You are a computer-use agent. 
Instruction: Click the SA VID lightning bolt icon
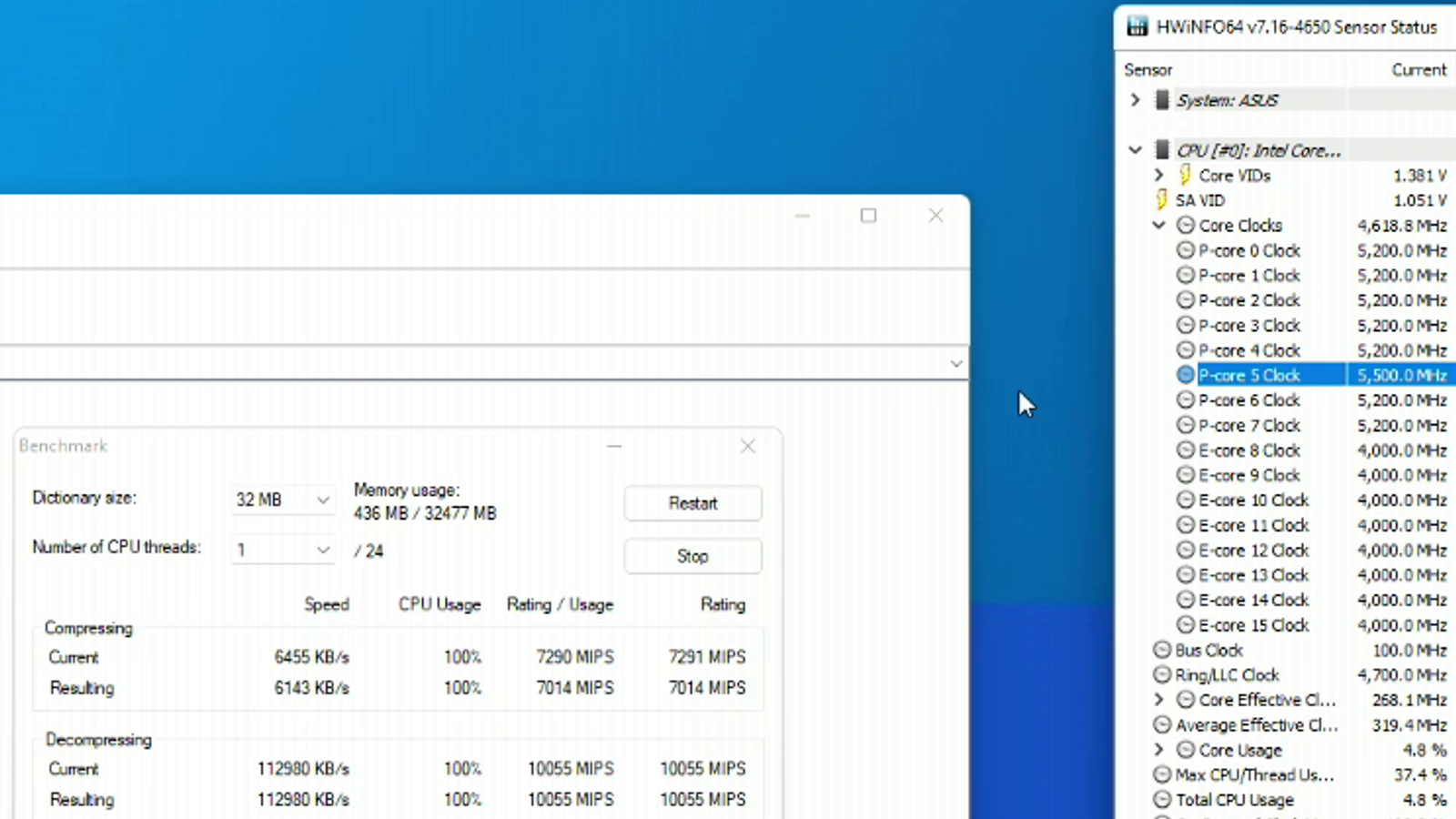click(1161, 199)
